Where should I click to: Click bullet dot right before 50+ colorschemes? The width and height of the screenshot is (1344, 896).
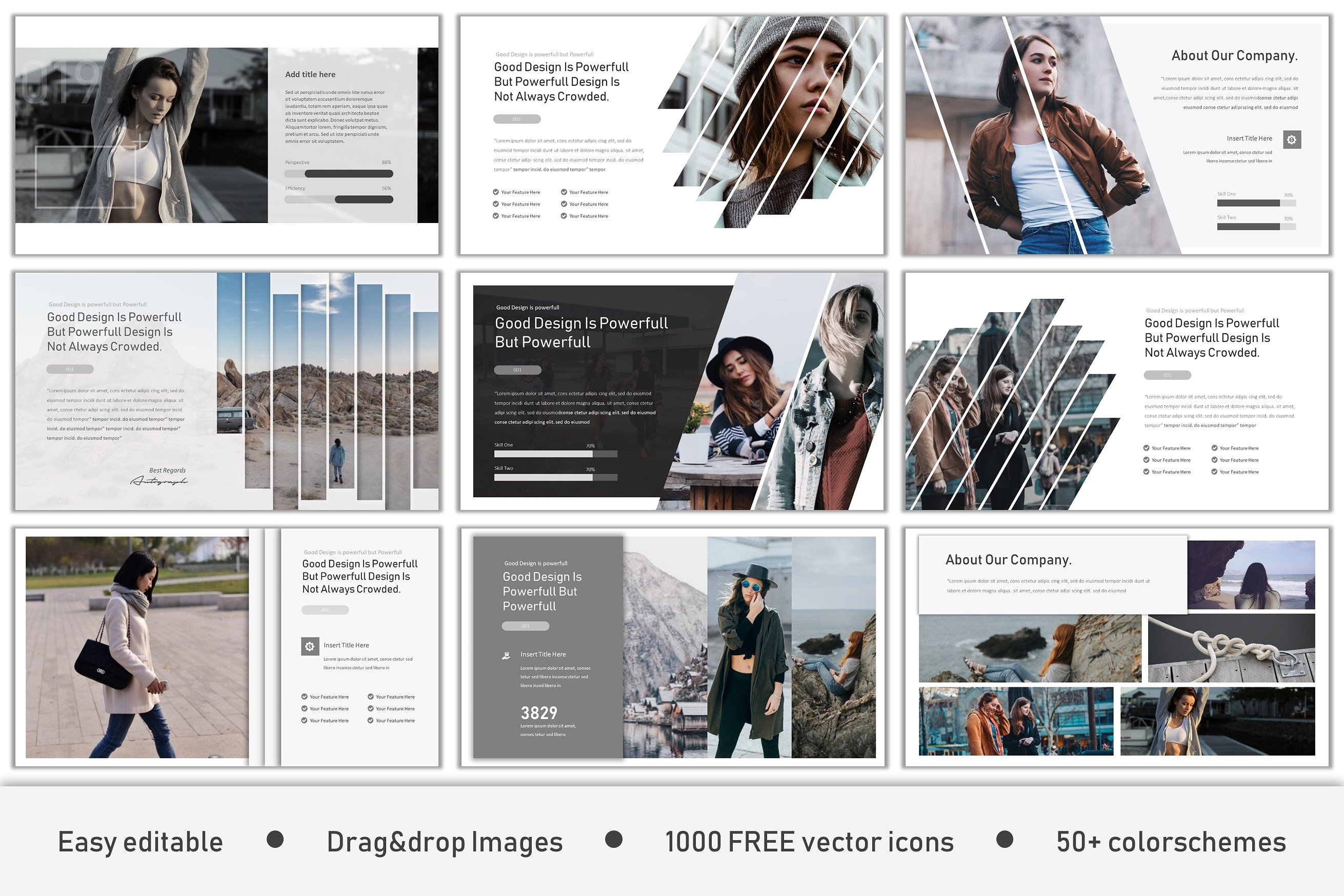coord(1005,840)
